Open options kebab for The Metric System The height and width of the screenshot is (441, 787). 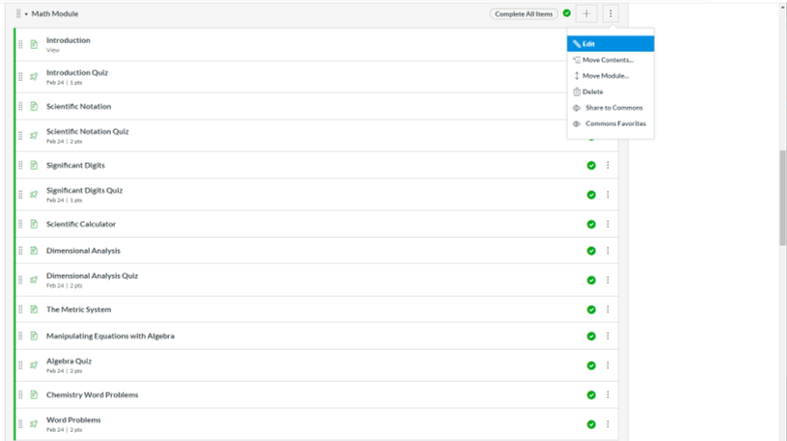coord(607,310)
